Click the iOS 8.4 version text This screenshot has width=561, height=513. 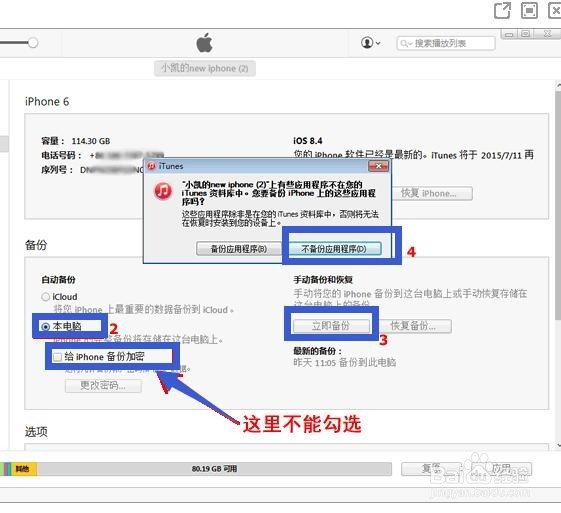click(x=308, y=141)
